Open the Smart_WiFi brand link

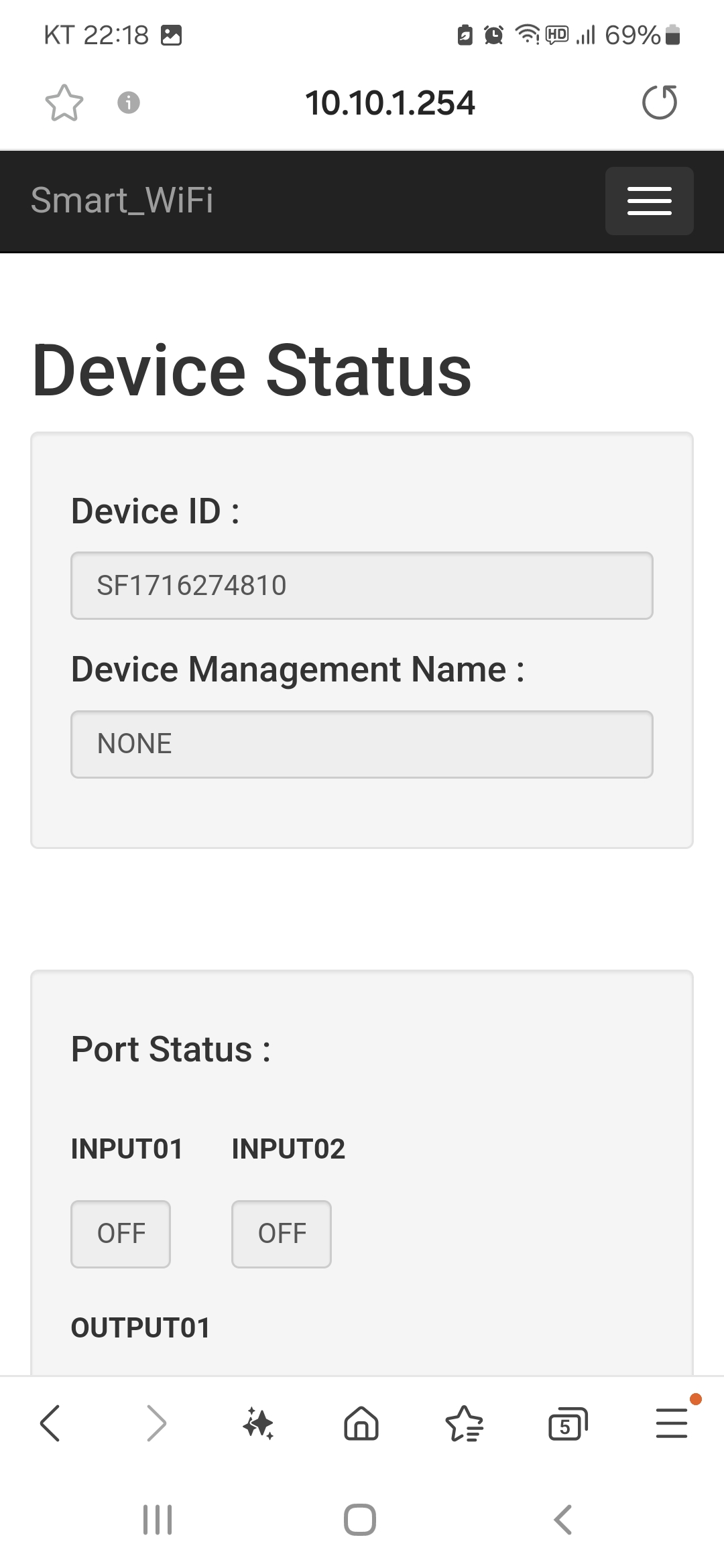pos(122,200)
